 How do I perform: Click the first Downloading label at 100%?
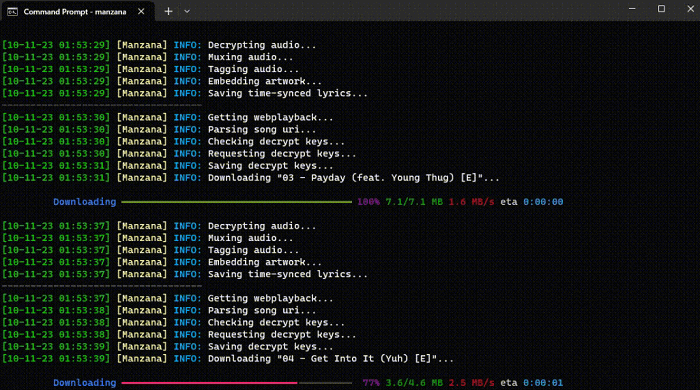pos(84,202)
